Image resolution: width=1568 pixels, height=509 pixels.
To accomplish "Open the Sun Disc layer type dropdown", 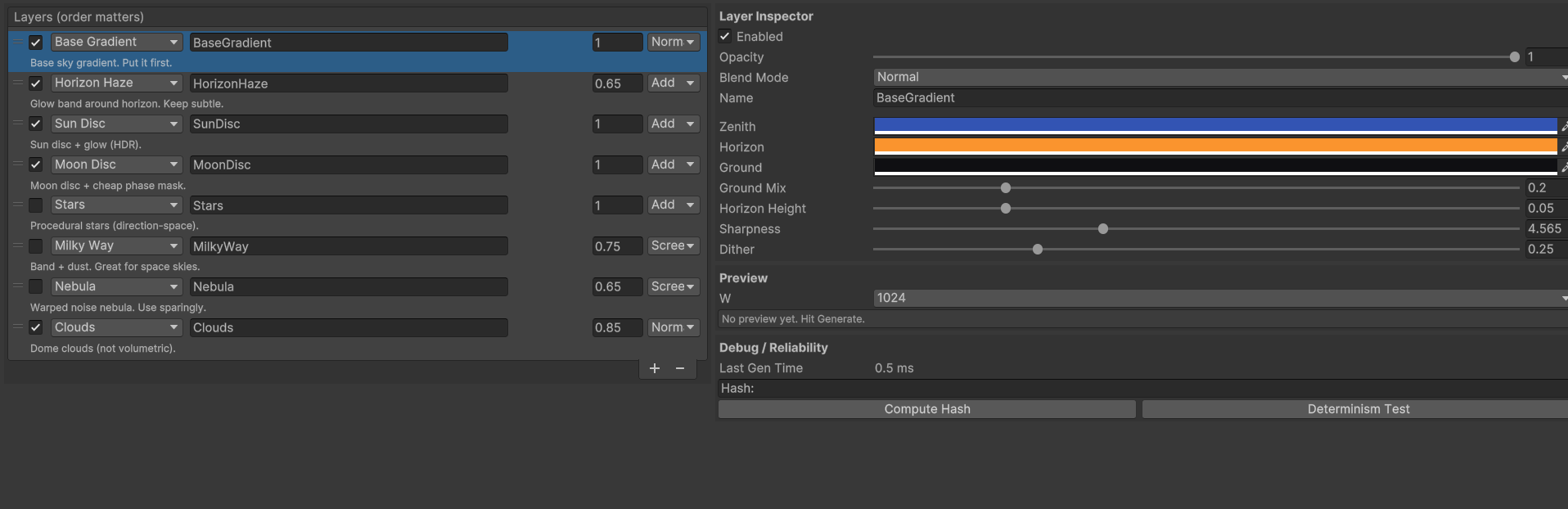I will click(116, 124).
